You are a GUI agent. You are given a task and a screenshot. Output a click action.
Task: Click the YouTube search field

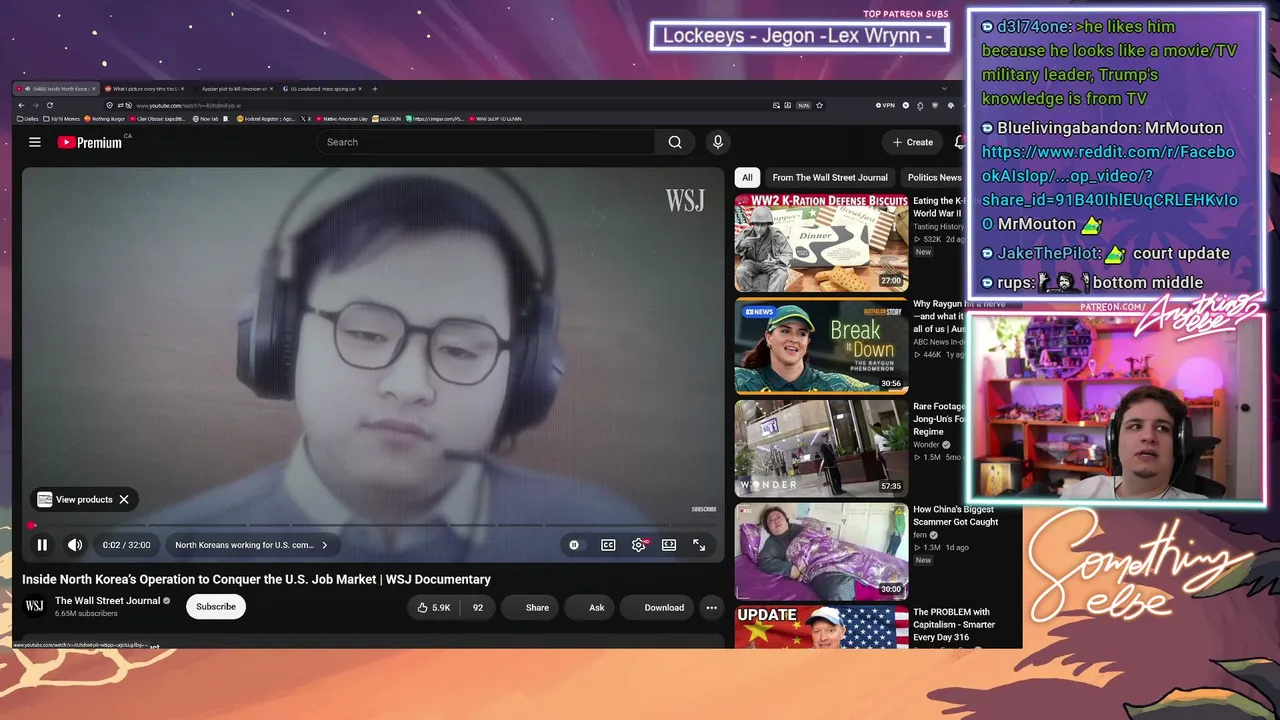click(x=486, y=142)
